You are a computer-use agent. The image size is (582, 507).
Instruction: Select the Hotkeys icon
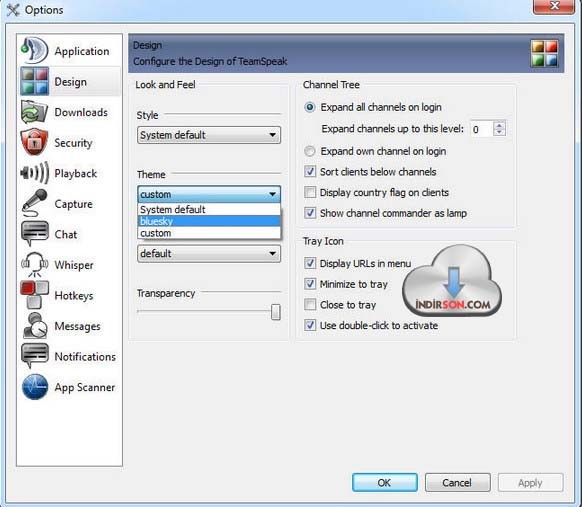35,295
